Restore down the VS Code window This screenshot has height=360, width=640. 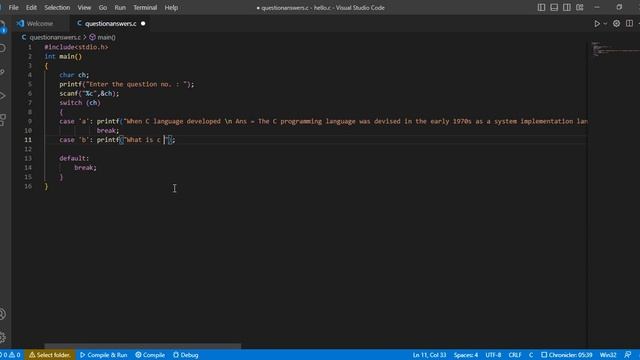click(x=619, y=7)
